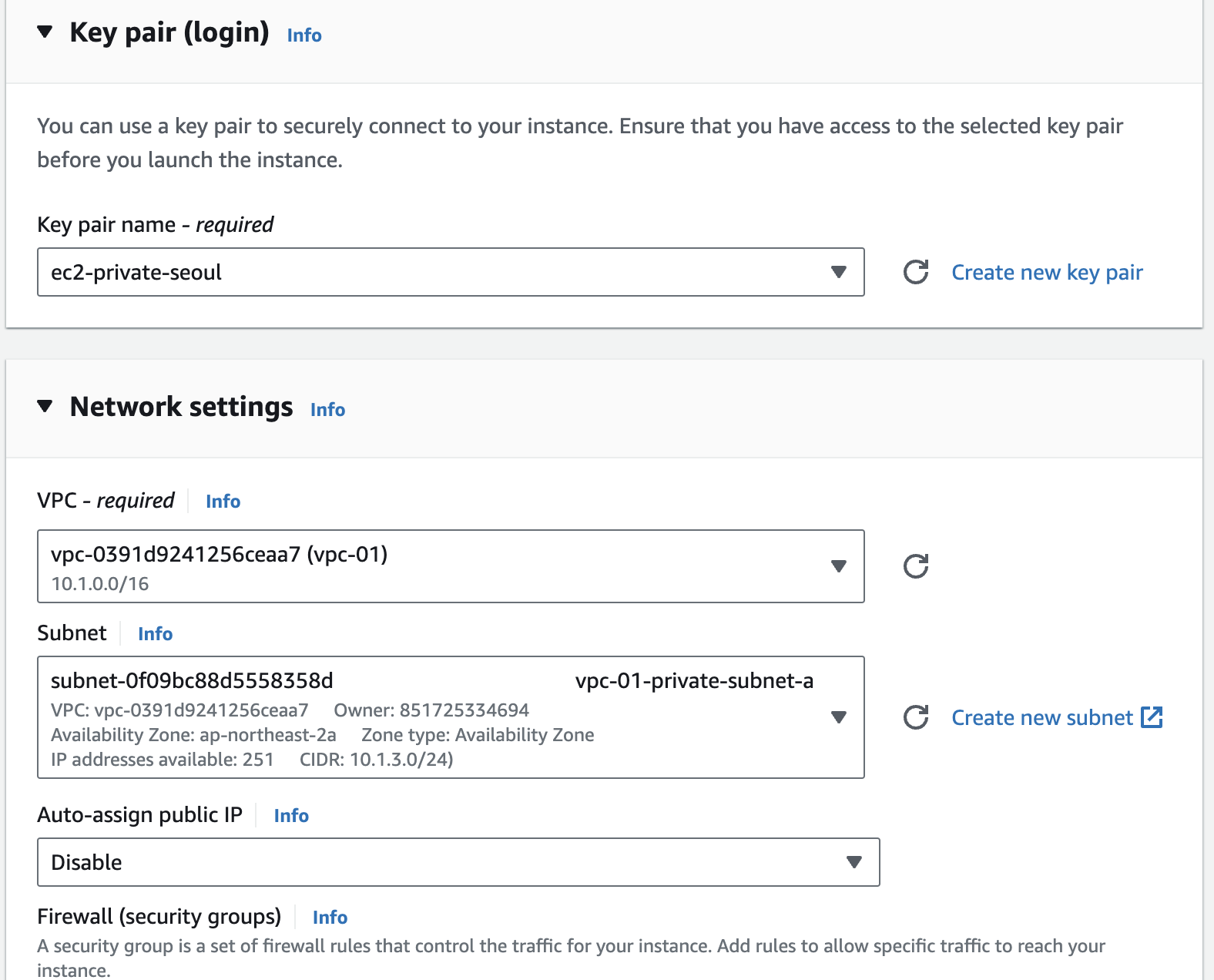The image size is (1214, 980).
Task: Open Info link beside Firewall (security groups)
Action: 330,918
